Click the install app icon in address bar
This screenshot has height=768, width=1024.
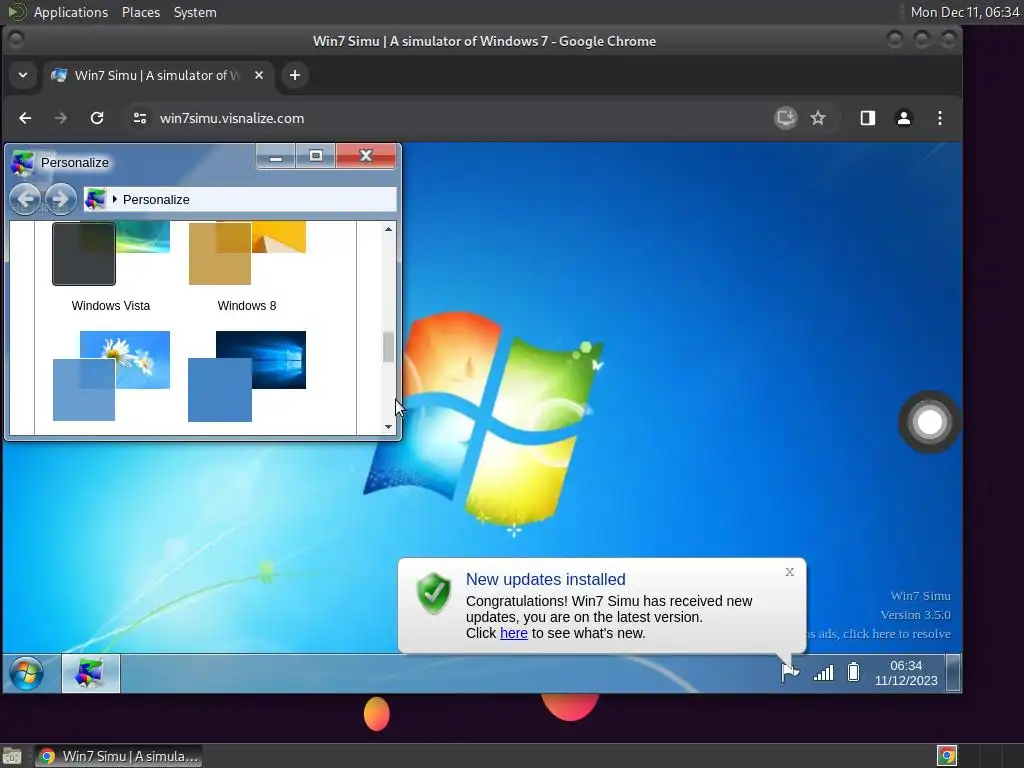(x=786, y=118)
